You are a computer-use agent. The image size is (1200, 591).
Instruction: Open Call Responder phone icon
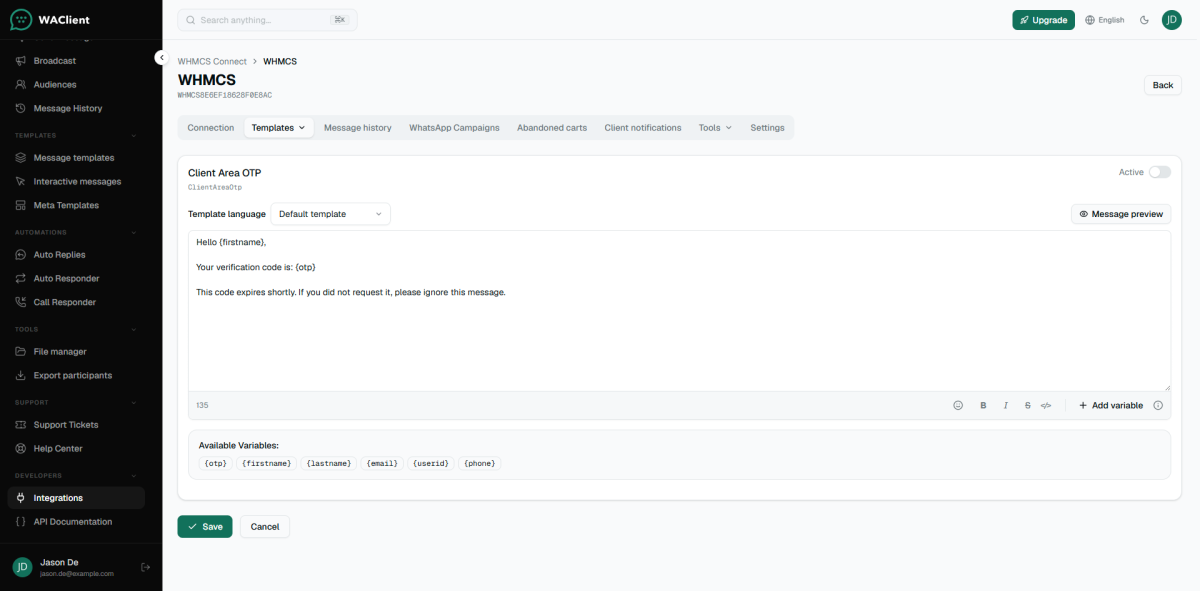tap(21, 302)
